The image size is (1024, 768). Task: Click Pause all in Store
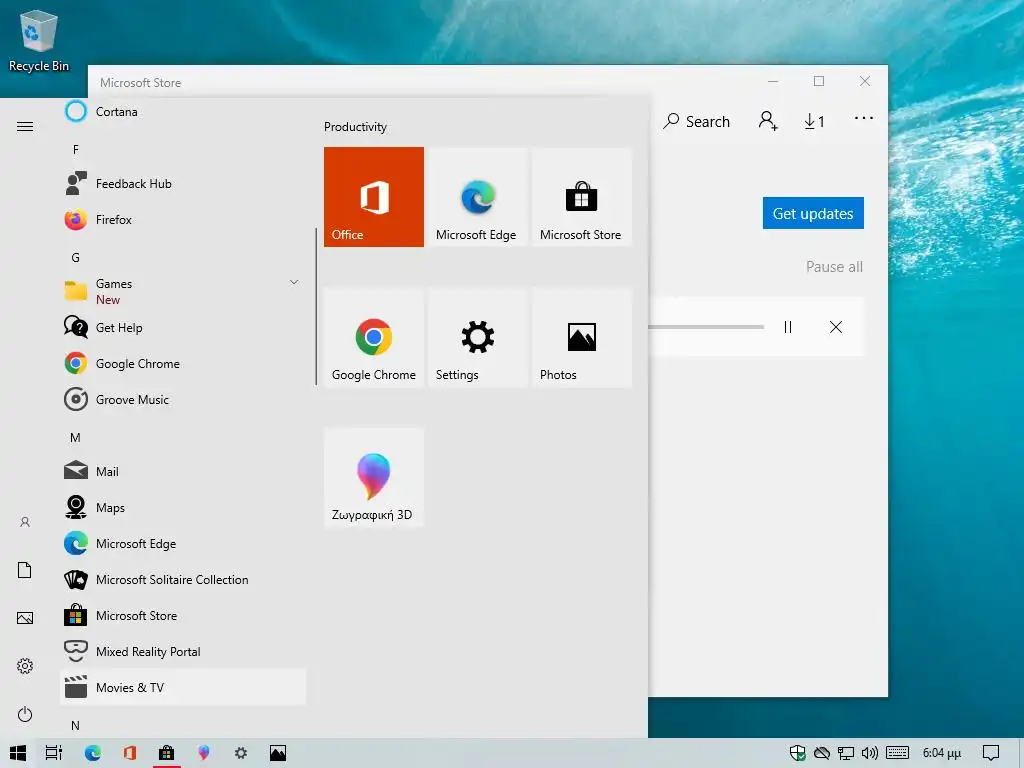(834, 266)
